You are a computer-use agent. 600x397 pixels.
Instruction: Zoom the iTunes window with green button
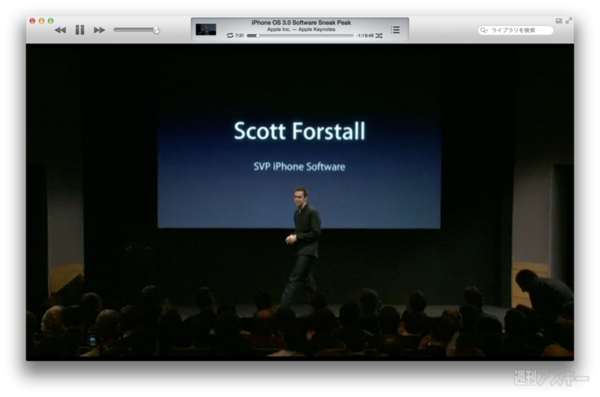click(x=51, y=21)
